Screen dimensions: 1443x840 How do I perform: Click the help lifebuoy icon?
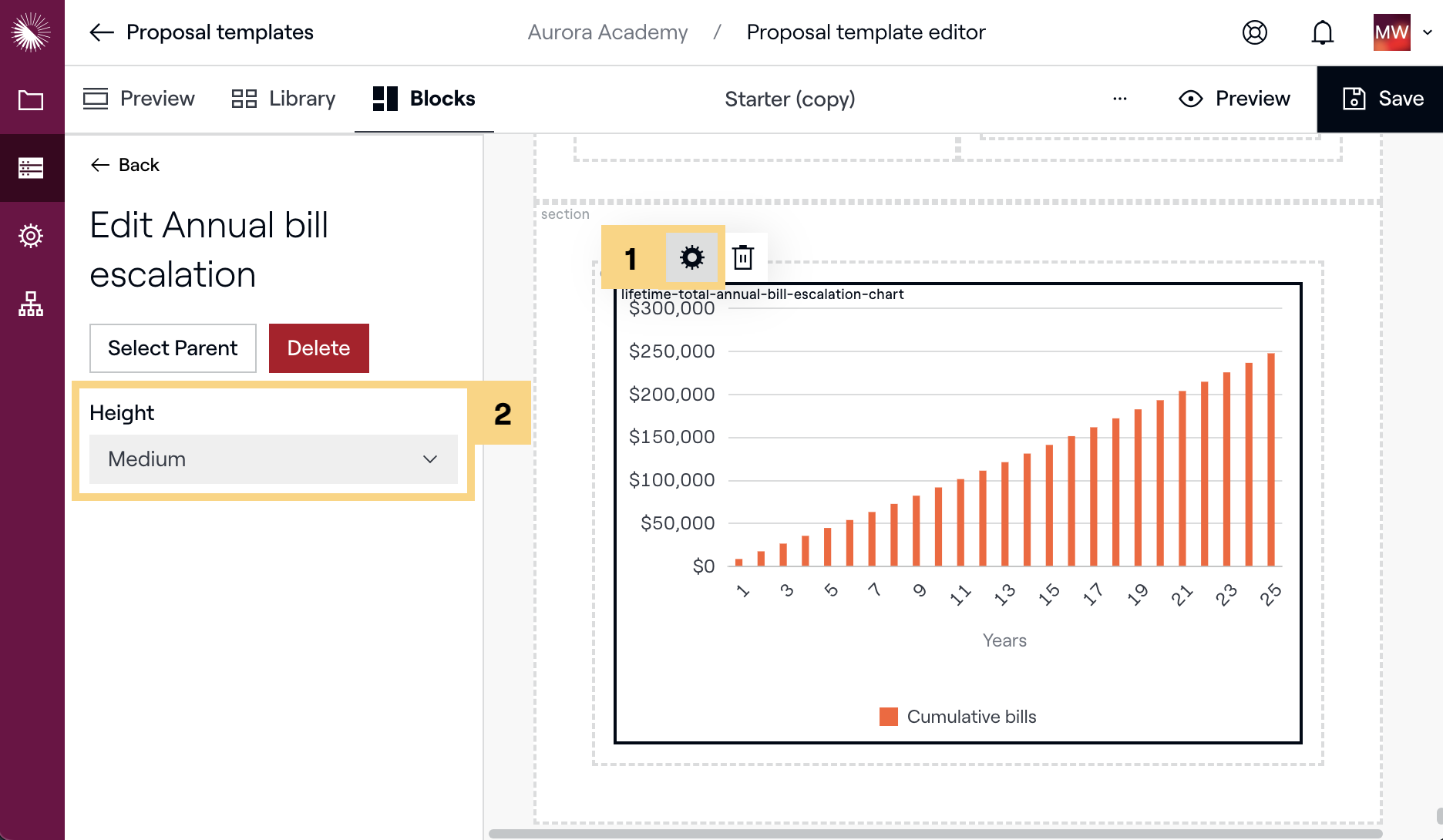point(1254,32)
